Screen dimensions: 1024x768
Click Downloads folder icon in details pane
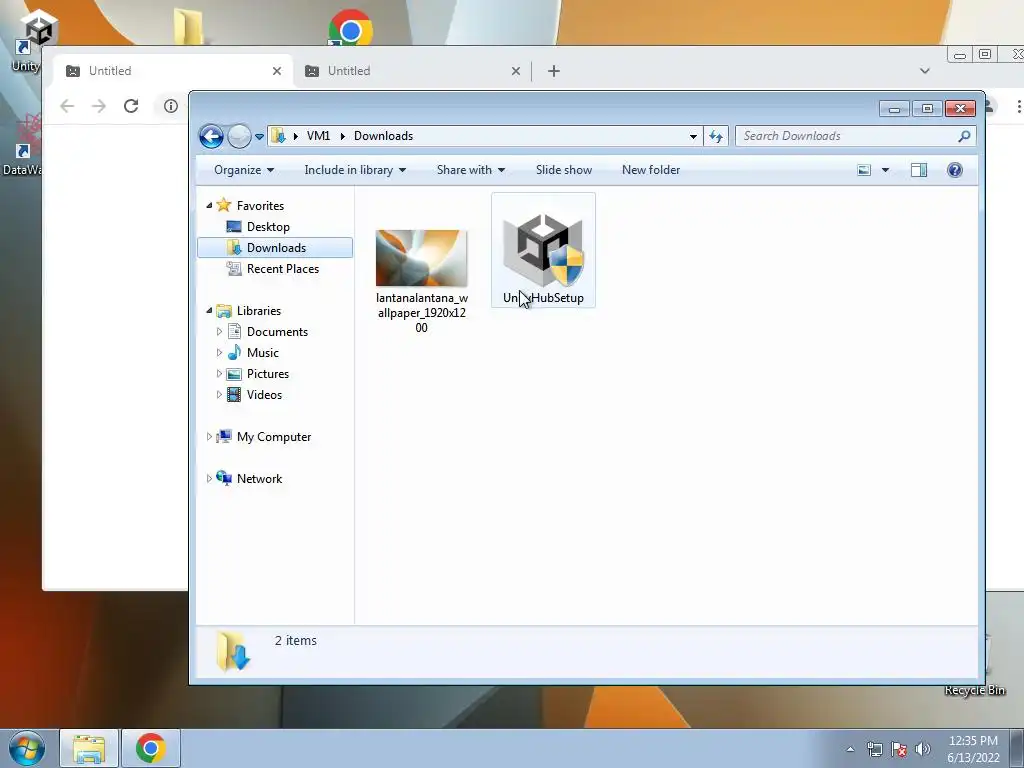[232, 650]
